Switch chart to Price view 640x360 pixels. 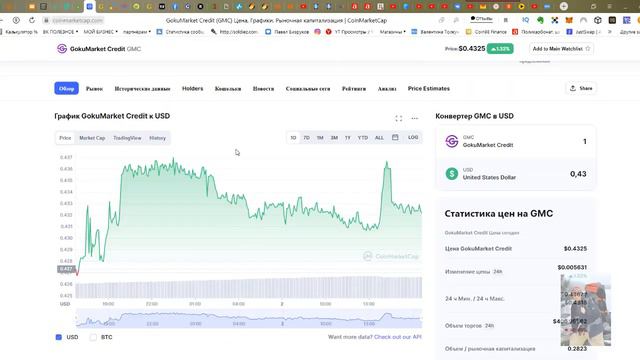click(65, 138)
